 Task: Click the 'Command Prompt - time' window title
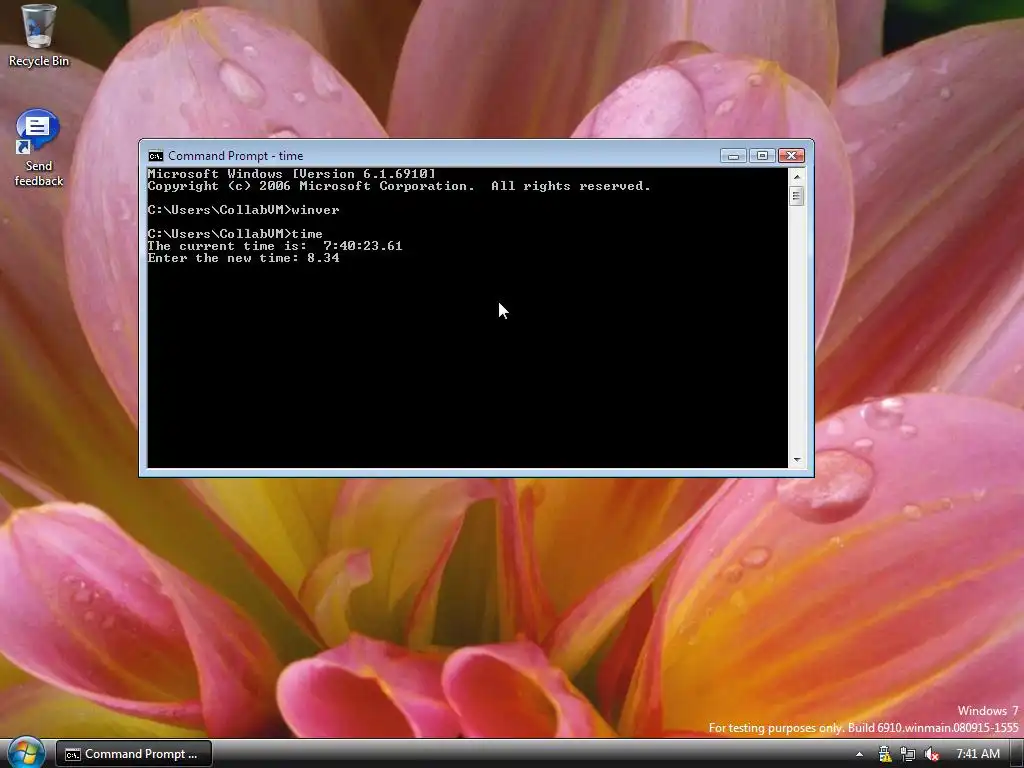tap(236, 155)
